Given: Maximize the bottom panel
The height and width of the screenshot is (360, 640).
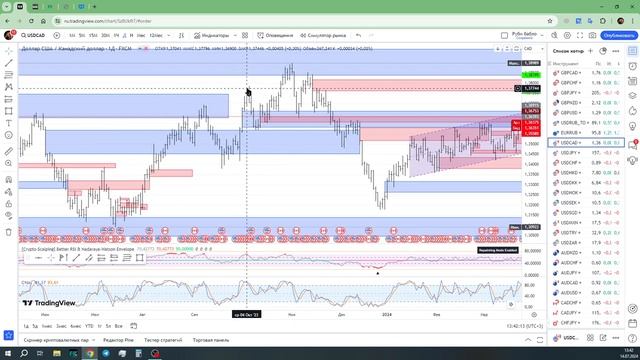Looking at the screenshot, I should point(540,340).
